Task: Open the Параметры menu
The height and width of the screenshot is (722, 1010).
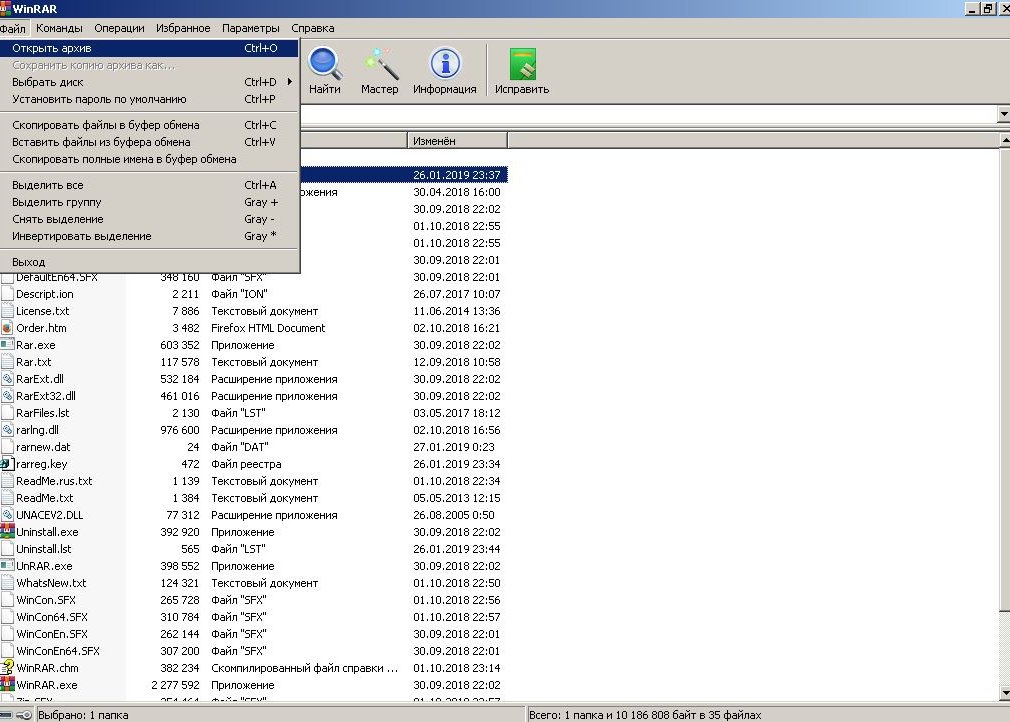Action: point(251,28)
